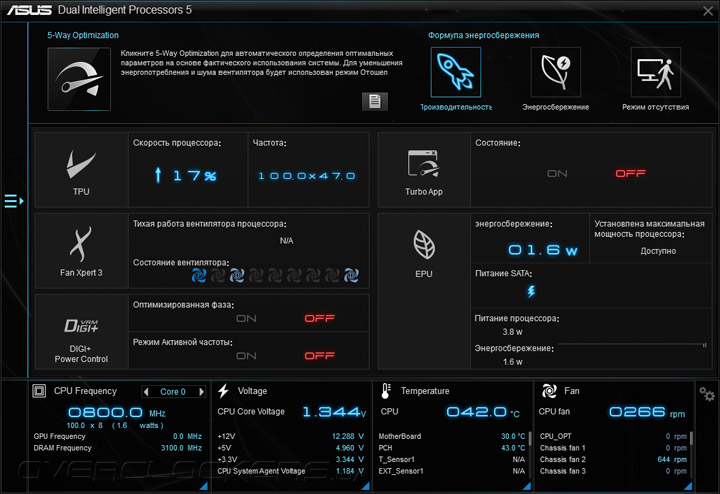Adjust the EPU power saving slider
Image resolution: width=720 pixels, height=494 pixels.
(632, 344)
